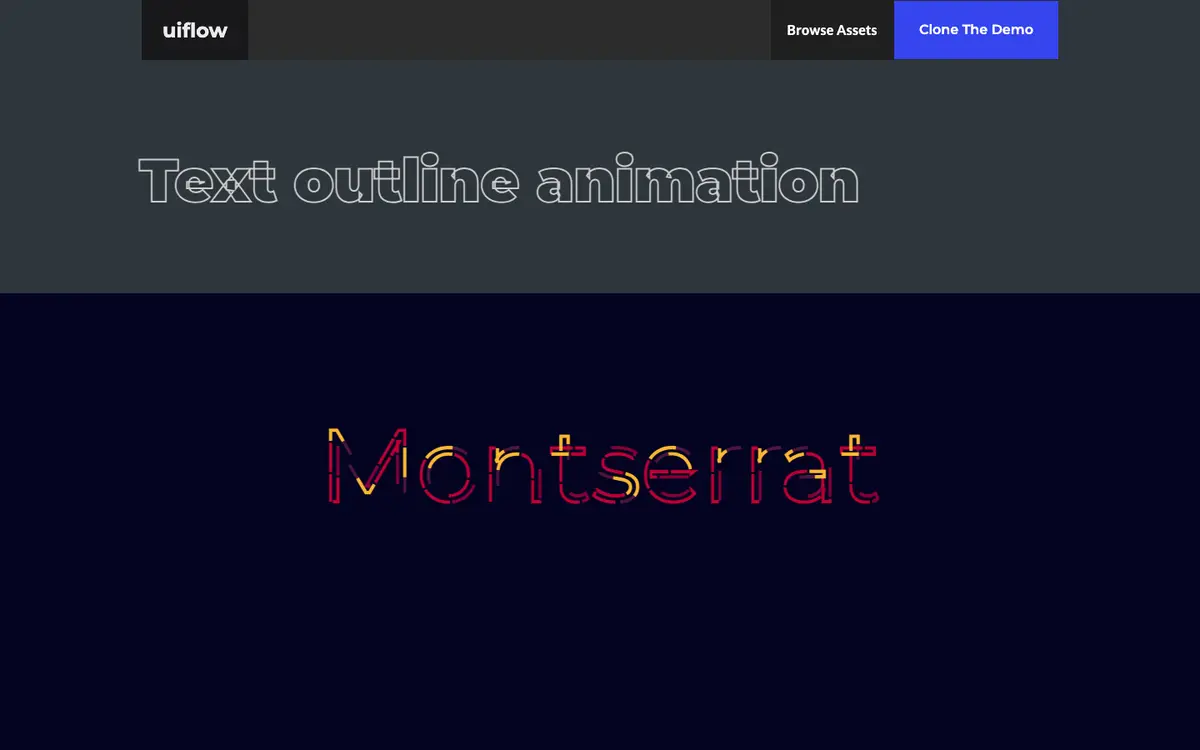Viewport: 1200px width, 750px height.
Task: Click the animated Montserrat text
Action: click(603, 467)
